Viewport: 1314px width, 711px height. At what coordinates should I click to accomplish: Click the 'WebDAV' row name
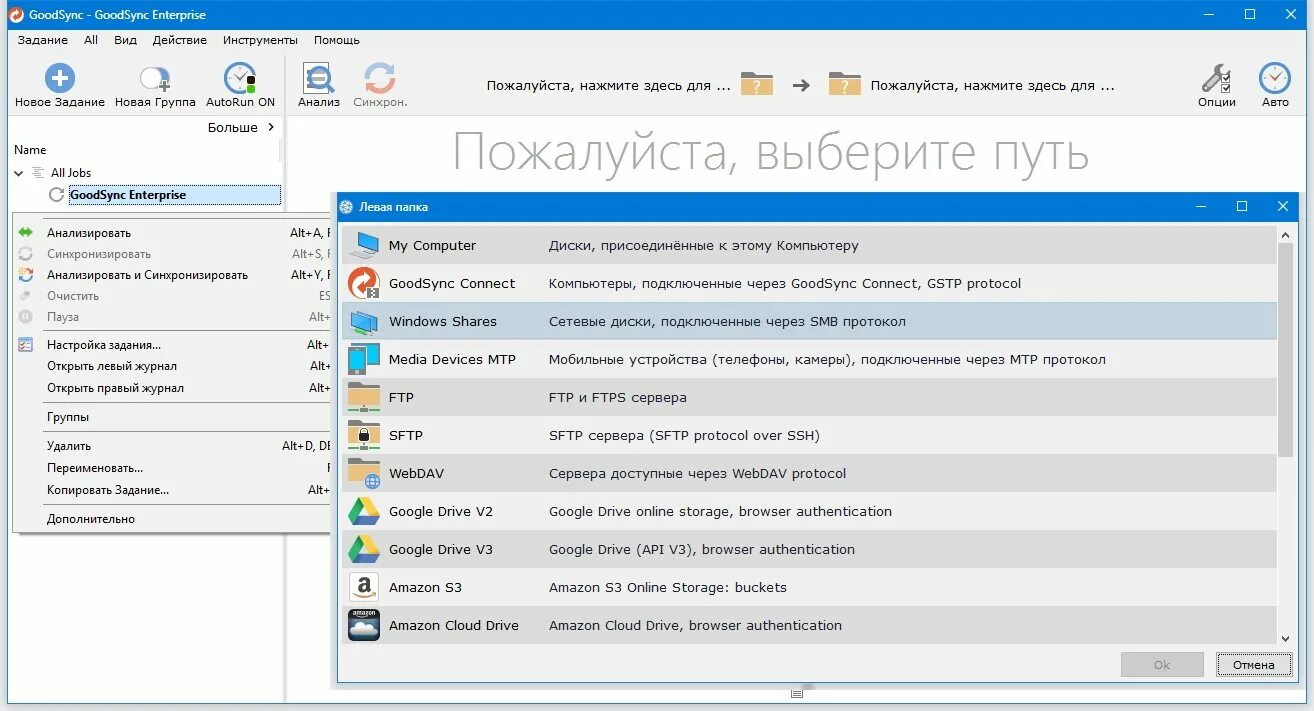click(416, 474)
